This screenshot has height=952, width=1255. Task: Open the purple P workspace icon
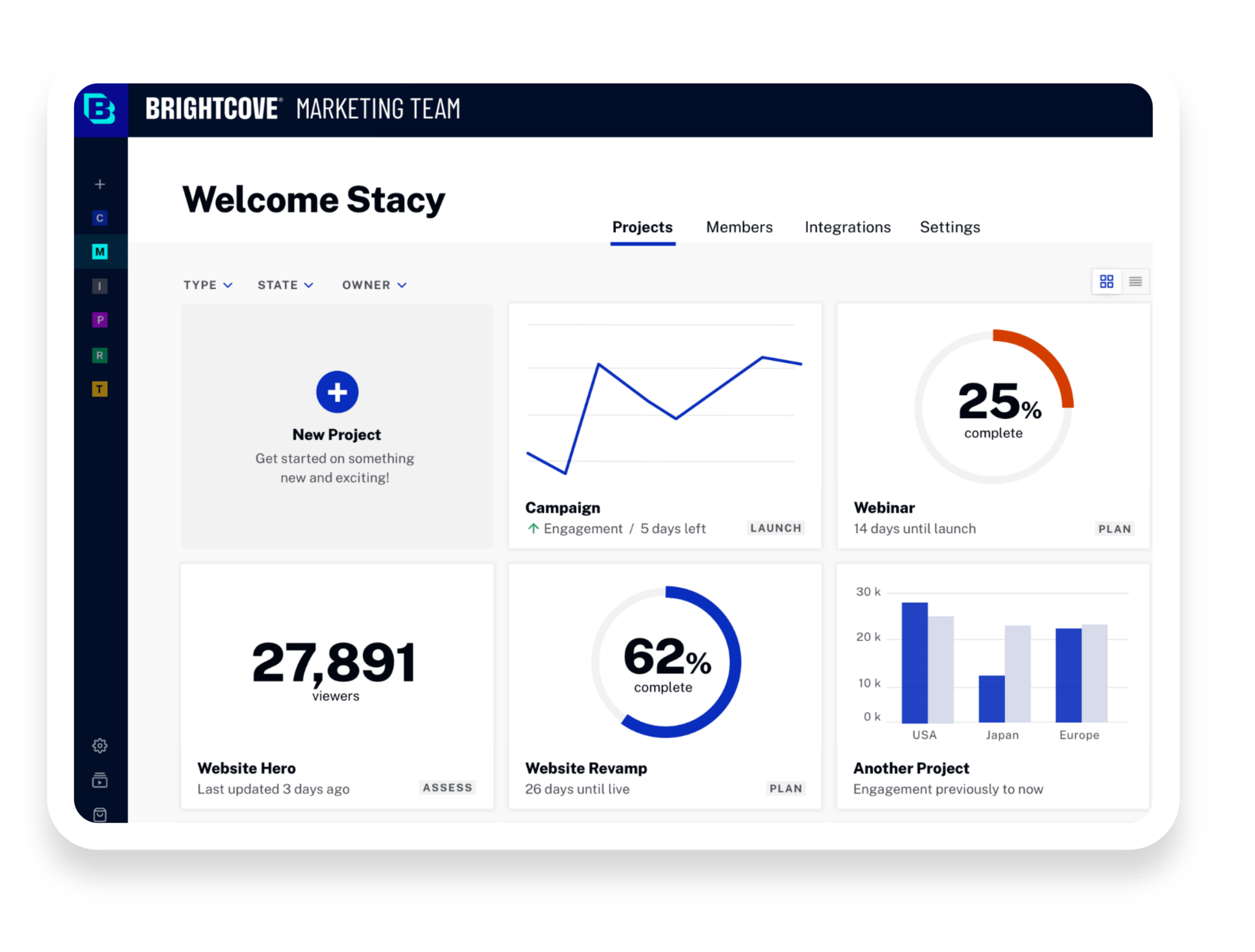[x=100, y=320]
